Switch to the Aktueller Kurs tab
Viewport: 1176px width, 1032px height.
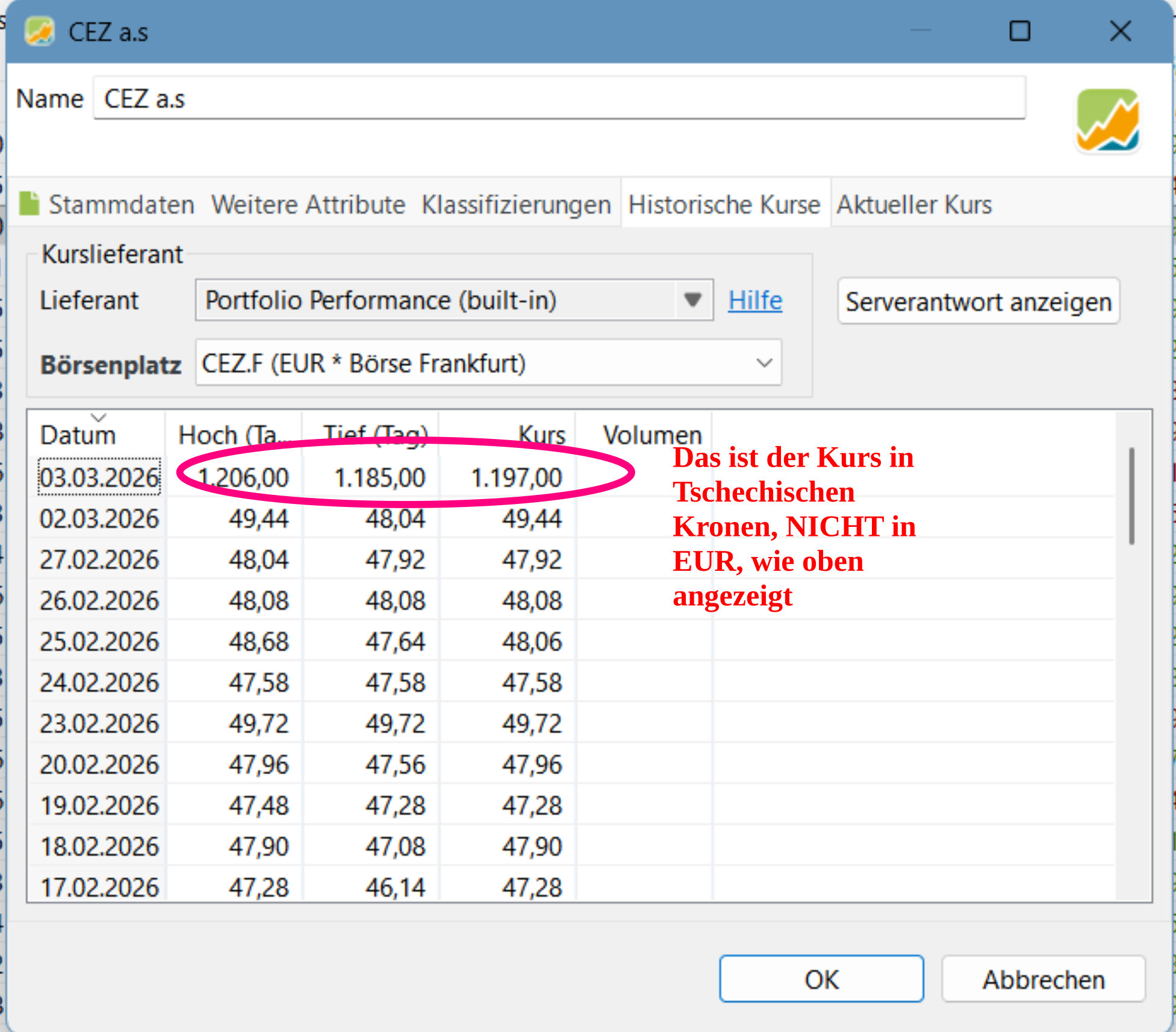(913, 205)
